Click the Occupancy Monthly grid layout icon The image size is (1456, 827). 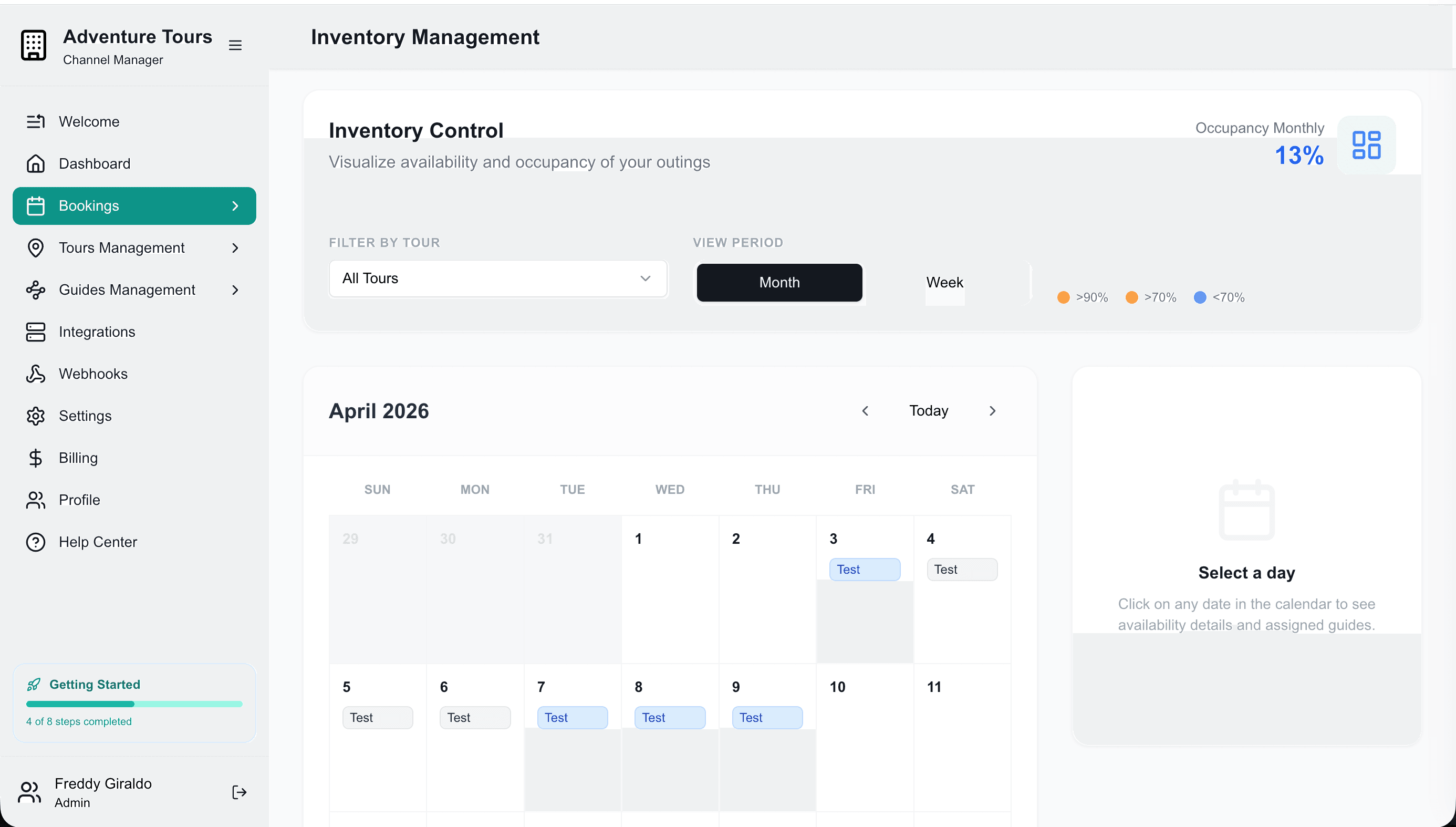1366,145
